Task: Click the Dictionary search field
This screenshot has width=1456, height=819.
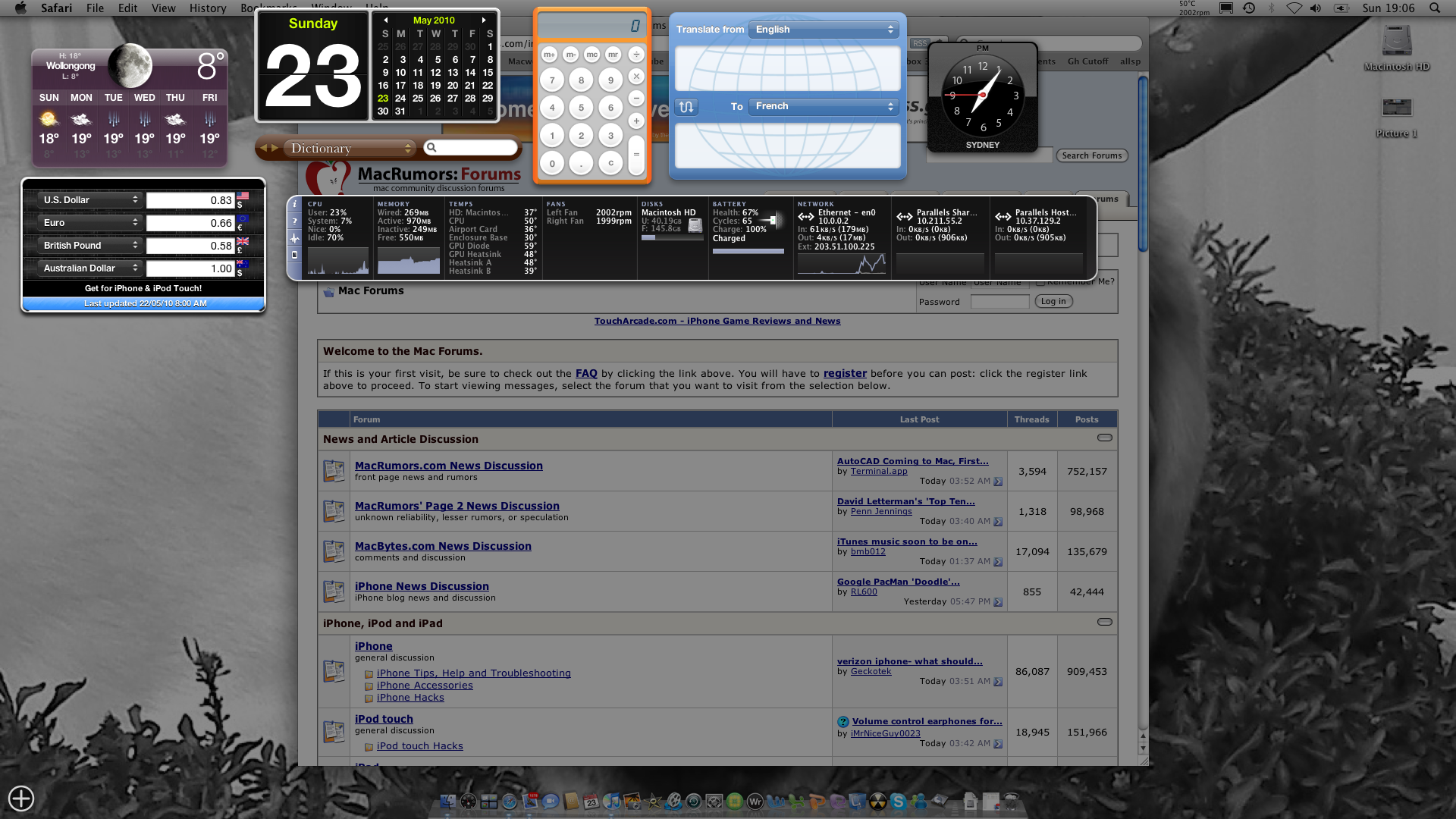Action: point(470,148)
